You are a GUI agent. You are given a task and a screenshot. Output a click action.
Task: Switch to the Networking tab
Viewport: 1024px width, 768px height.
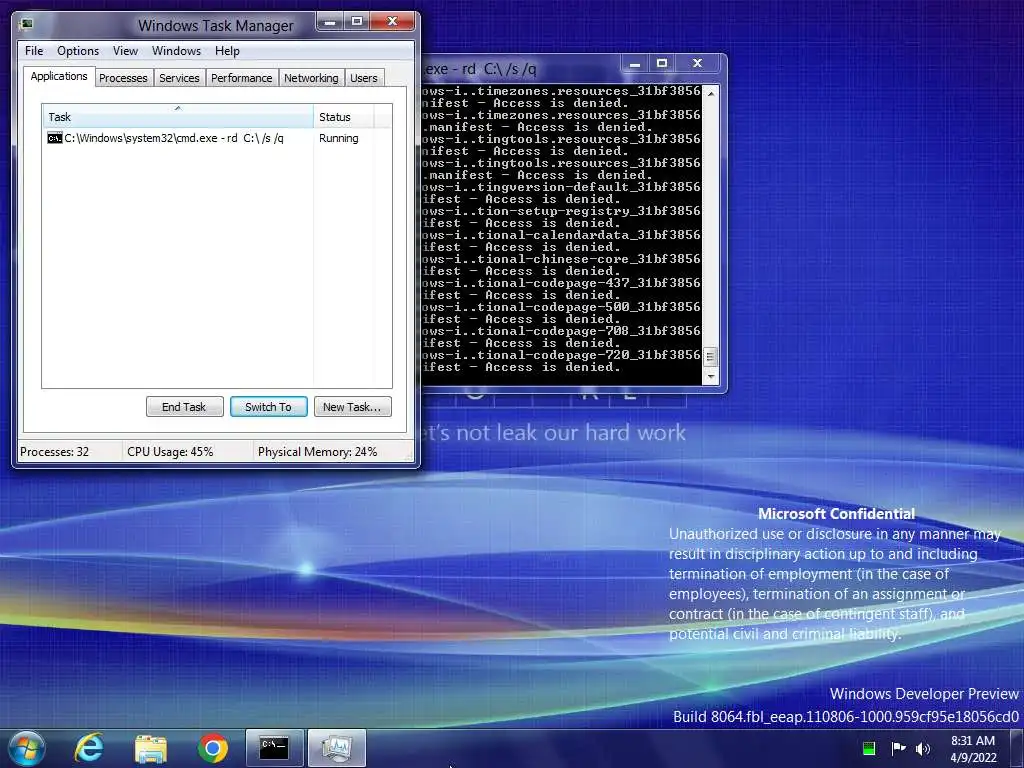point(311,78)
